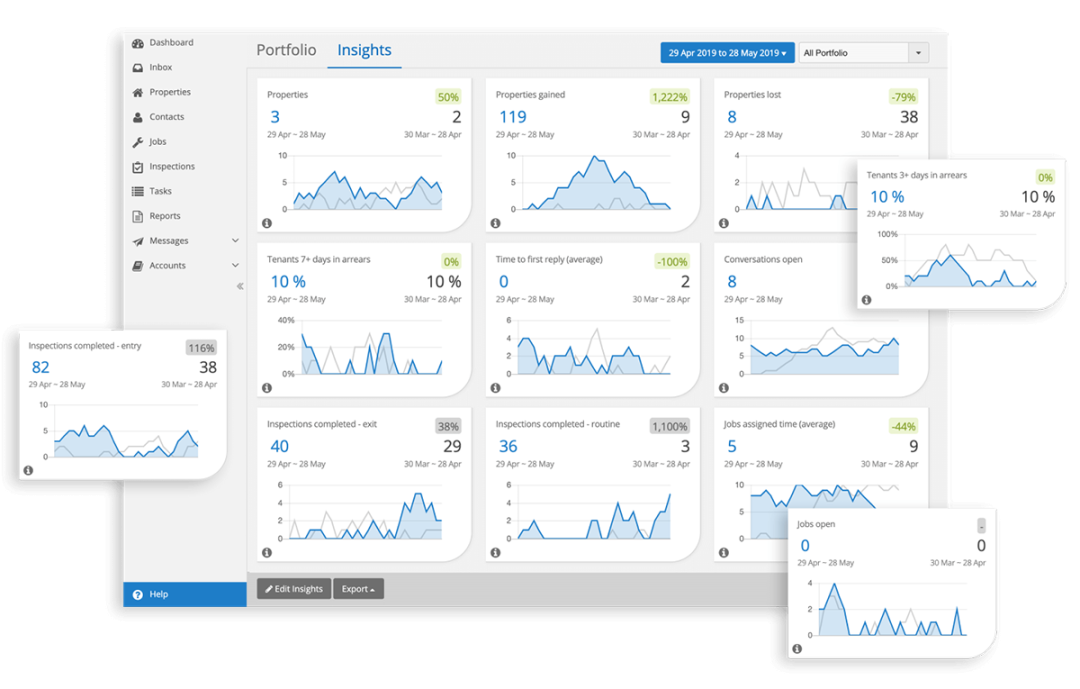Click the 1,100% badge on Inspections completed - routine
The width and height of the screenshot is (1080, 689).
(669, 426)
